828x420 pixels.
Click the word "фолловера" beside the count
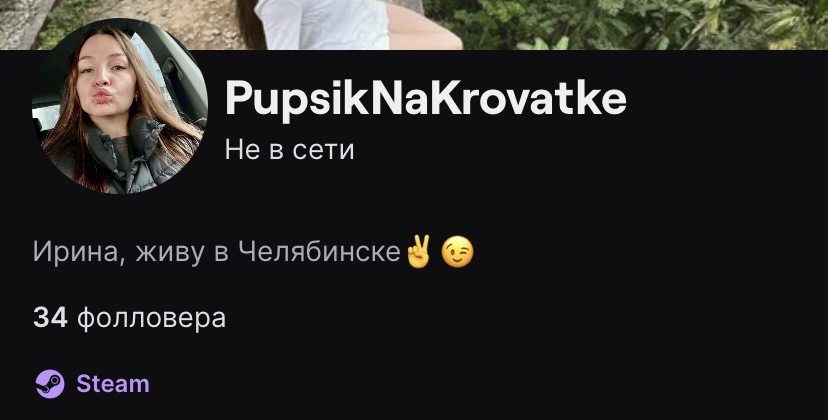click(x=152, y=319)
